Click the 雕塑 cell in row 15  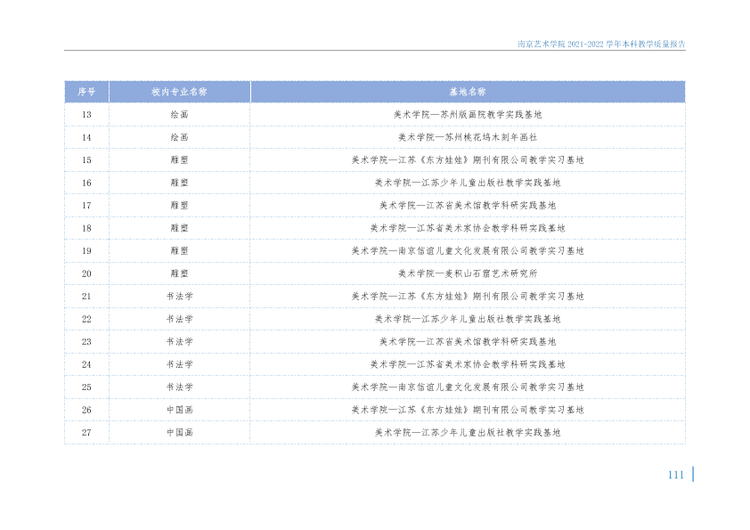click(x=179, y=160)
